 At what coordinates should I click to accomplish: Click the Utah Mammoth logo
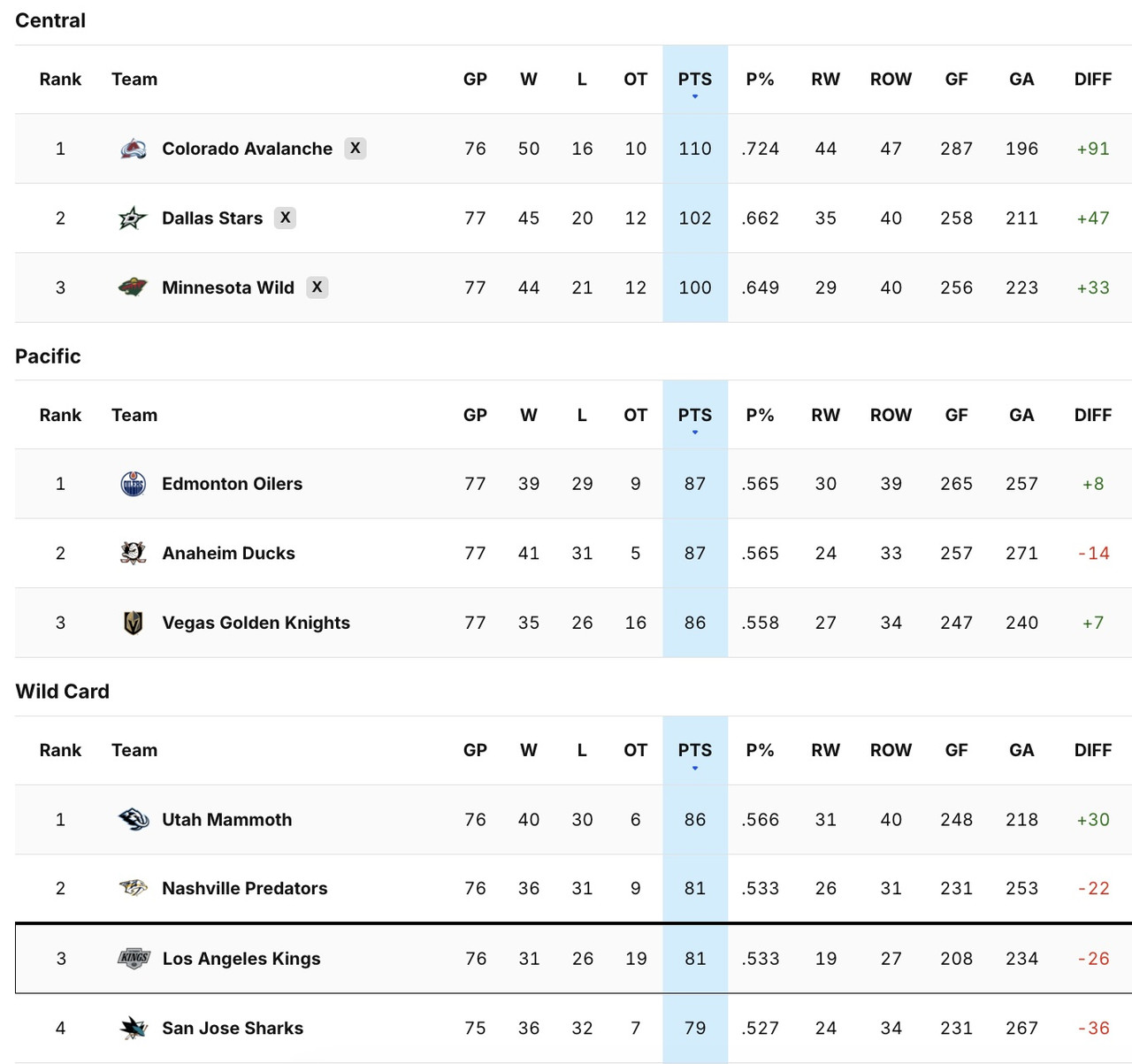point(133,820)
